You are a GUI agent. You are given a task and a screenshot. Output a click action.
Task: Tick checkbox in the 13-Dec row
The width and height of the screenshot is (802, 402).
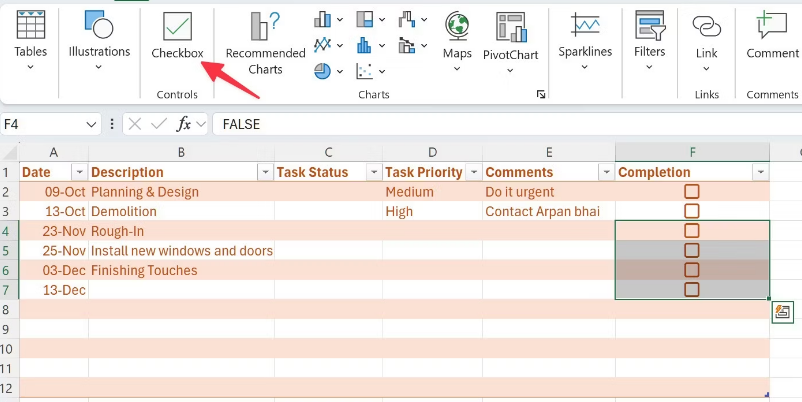pos(692,289)
